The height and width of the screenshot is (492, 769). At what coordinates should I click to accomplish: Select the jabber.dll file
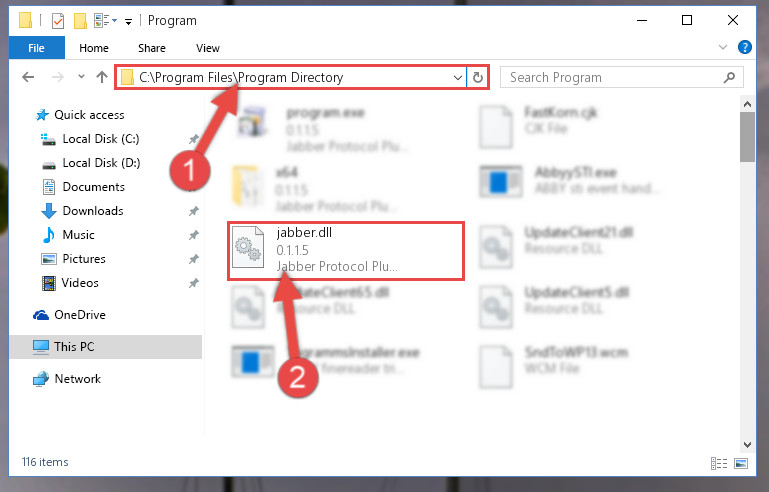coord(346,251)
